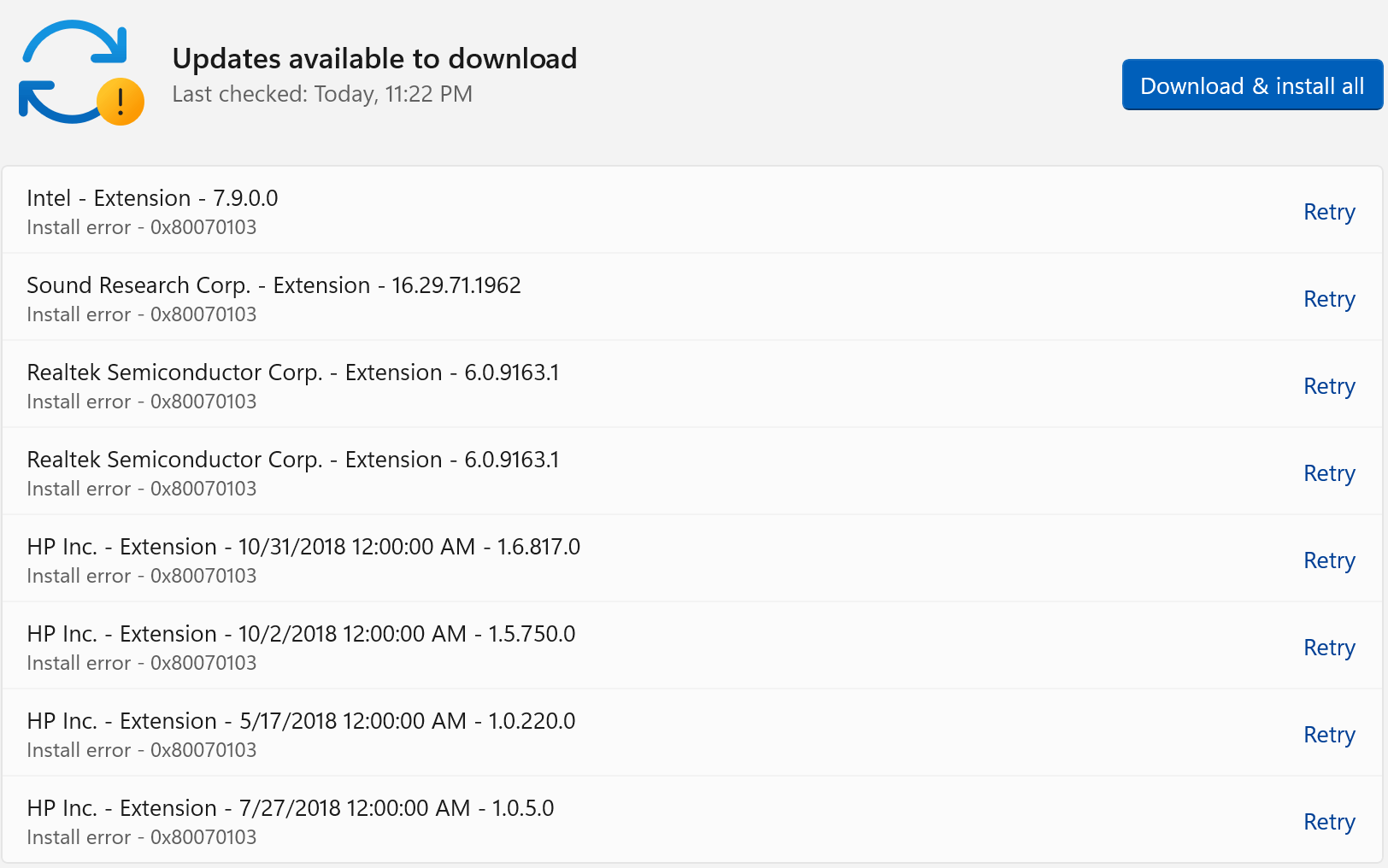Select Sound Research Corp. Extension 16.29.71.1962 title
Image resolution: width=1388 pixels, height=868 pixels.
273,285
